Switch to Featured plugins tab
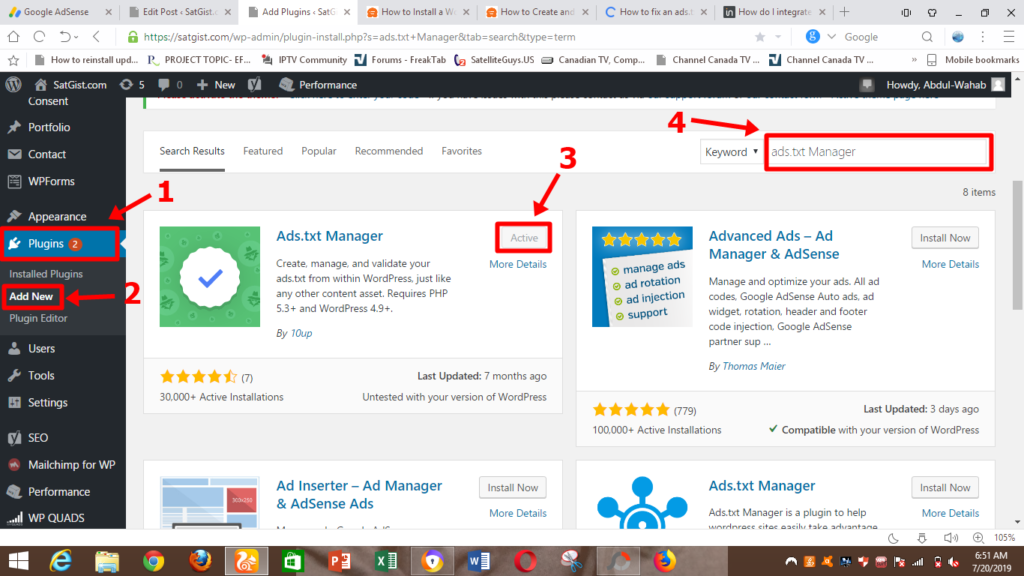This screenshot has height=576, width=1024. tap(263, 151)
